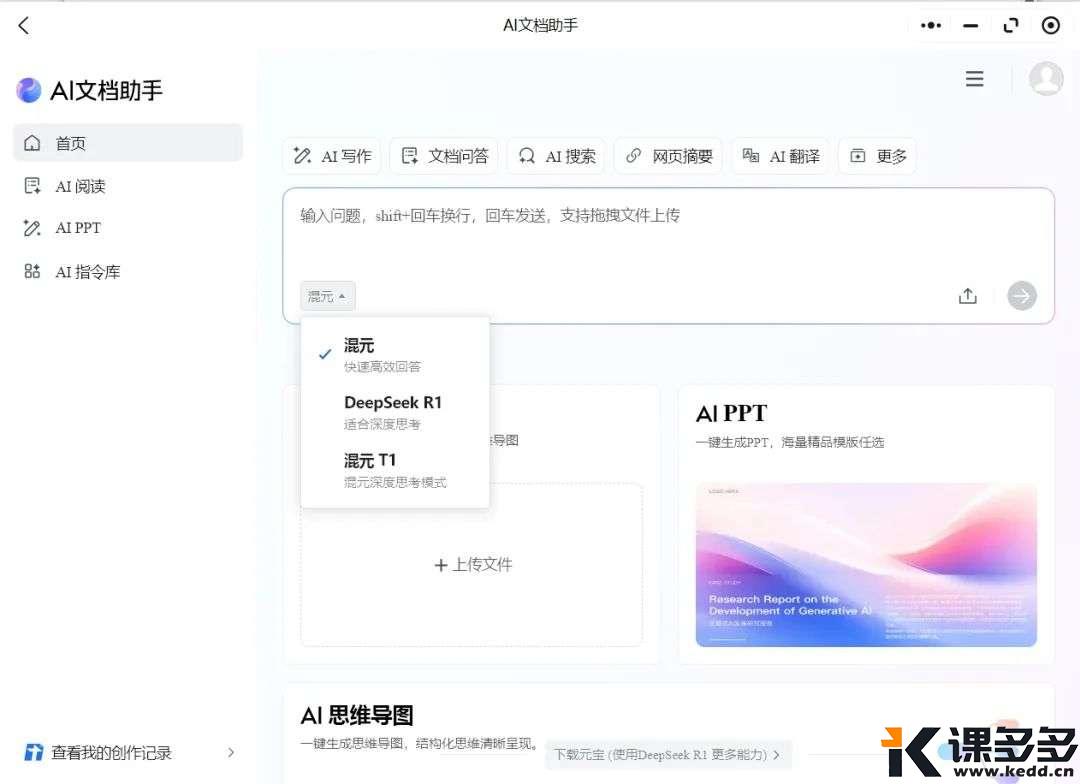Choose the 混元 fast answer model option
The width and height of the screenshot is (1080, 784).
(395, 355)
